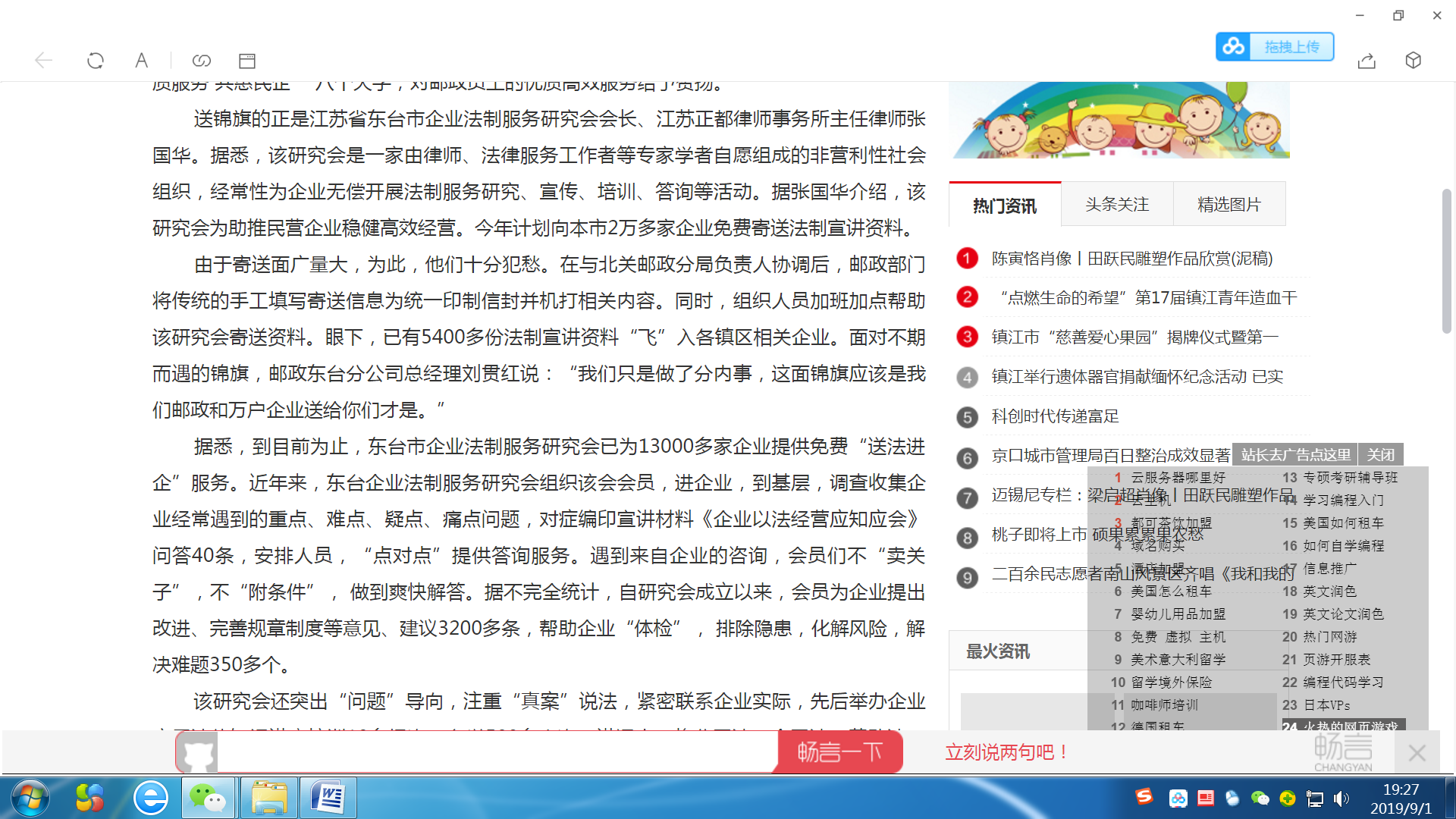Viewport: 1456px width, 819px height.
Task: Click ad link 留学境外保险
Action: tap(1172, 682)
